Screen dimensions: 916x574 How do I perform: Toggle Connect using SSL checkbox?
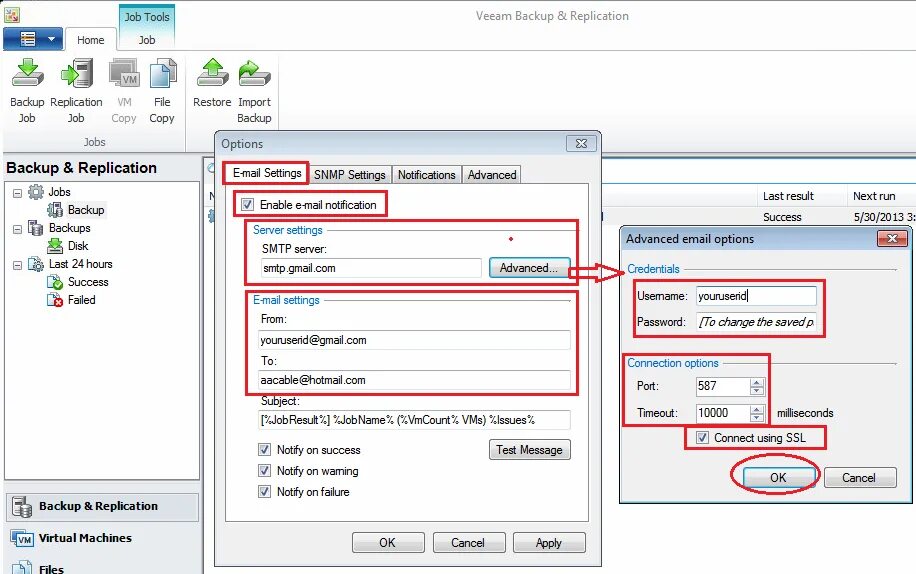(x=703, y=437)
